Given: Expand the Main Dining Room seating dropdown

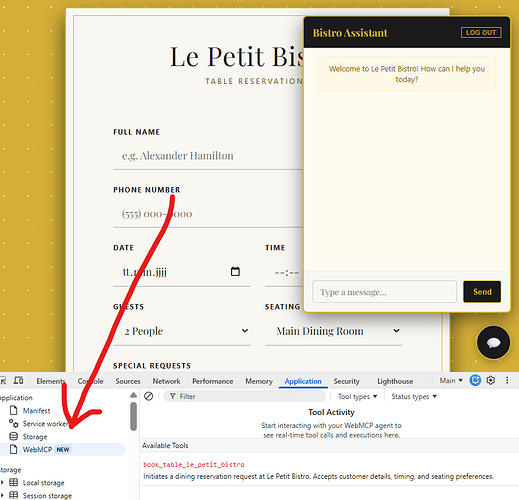Looking at the screenshot, I should pos(334,331).
